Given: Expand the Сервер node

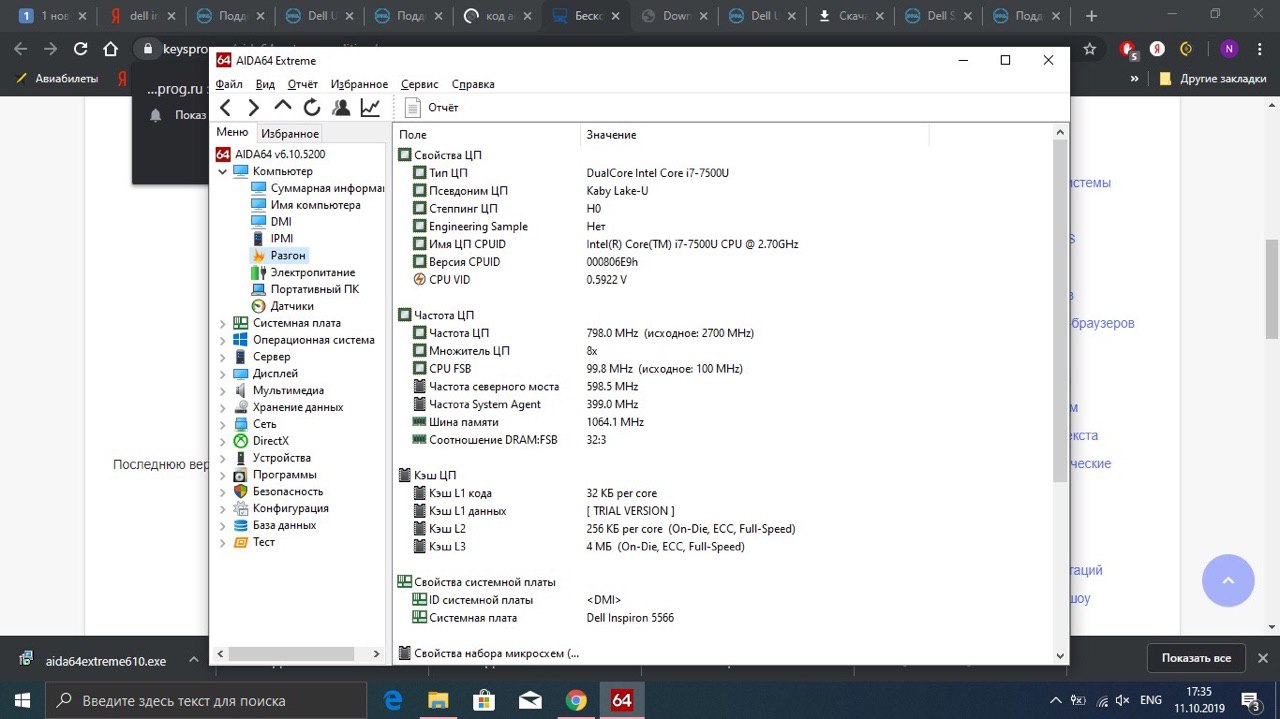Looking at the screenshot, I should pos(223,357).
